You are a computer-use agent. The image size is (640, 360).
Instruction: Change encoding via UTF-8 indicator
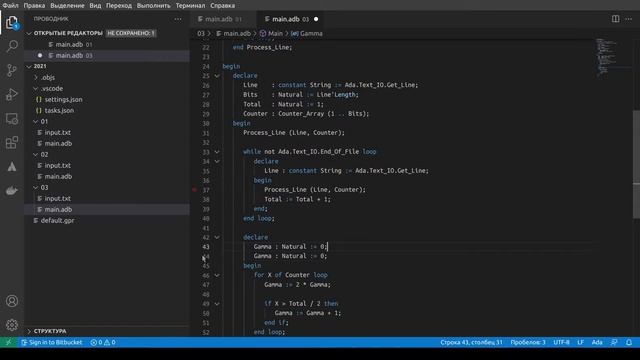pos(561,342)
